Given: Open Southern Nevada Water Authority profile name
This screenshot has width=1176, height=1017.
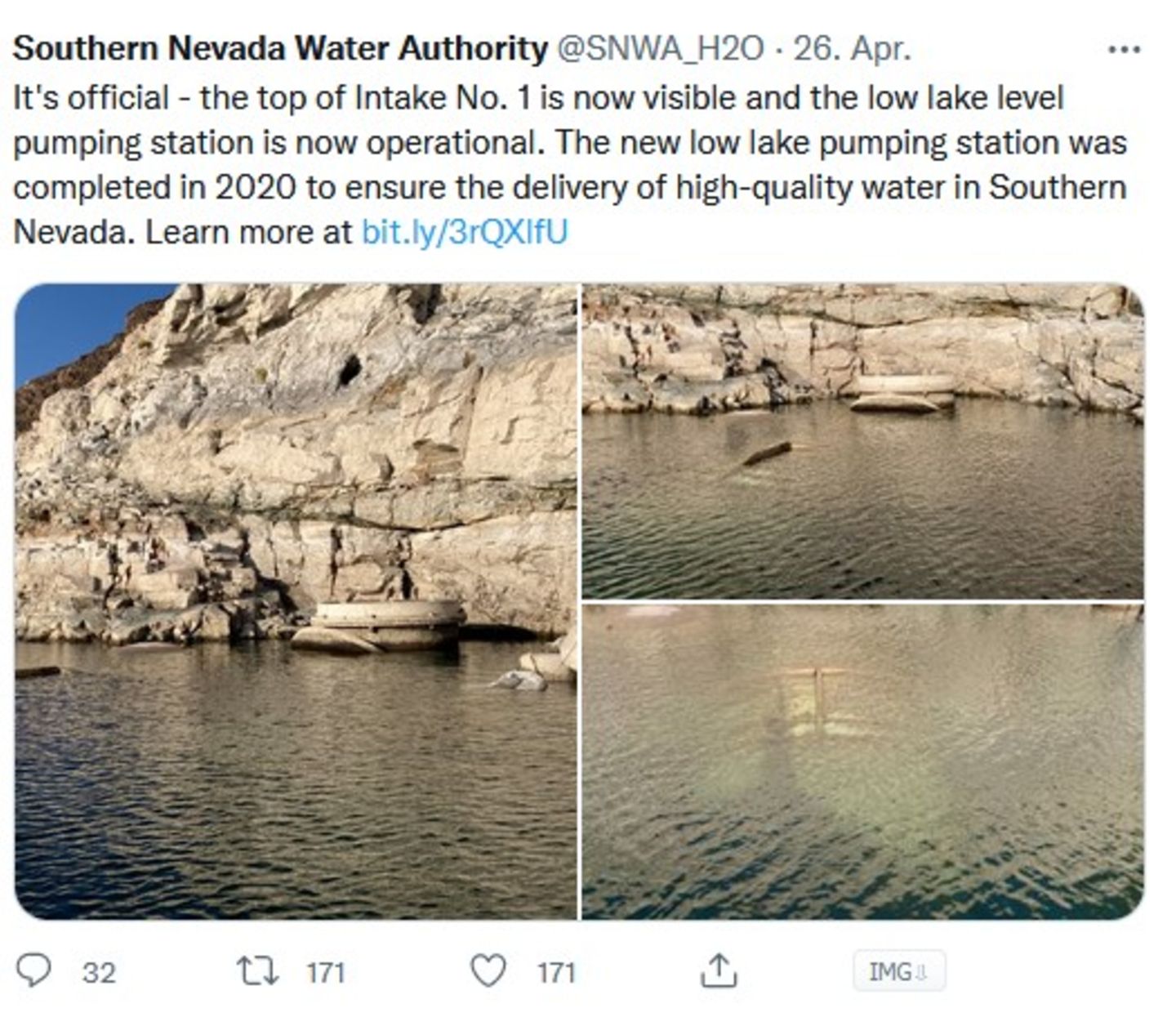Looking at the screenshot, I should point(280,49).
